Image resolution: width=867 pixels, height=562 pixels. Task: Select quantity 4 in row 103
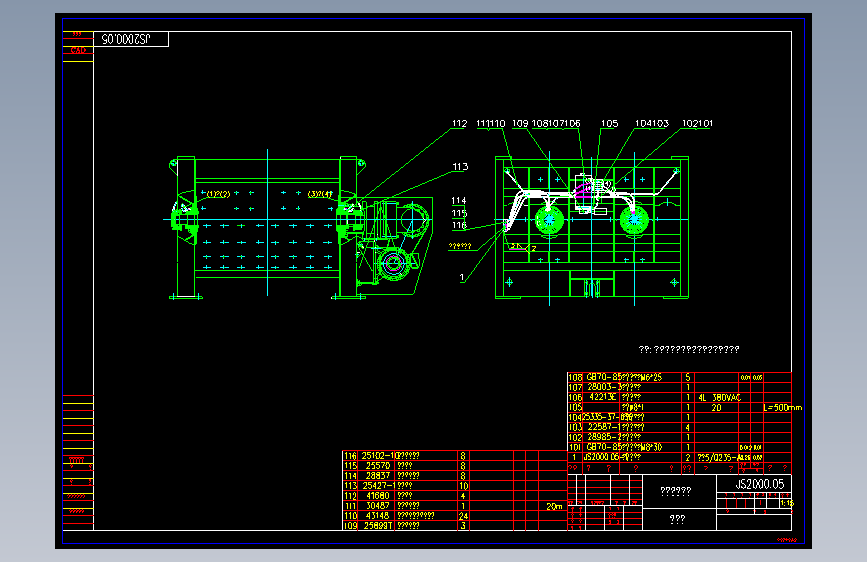point(688,427)
